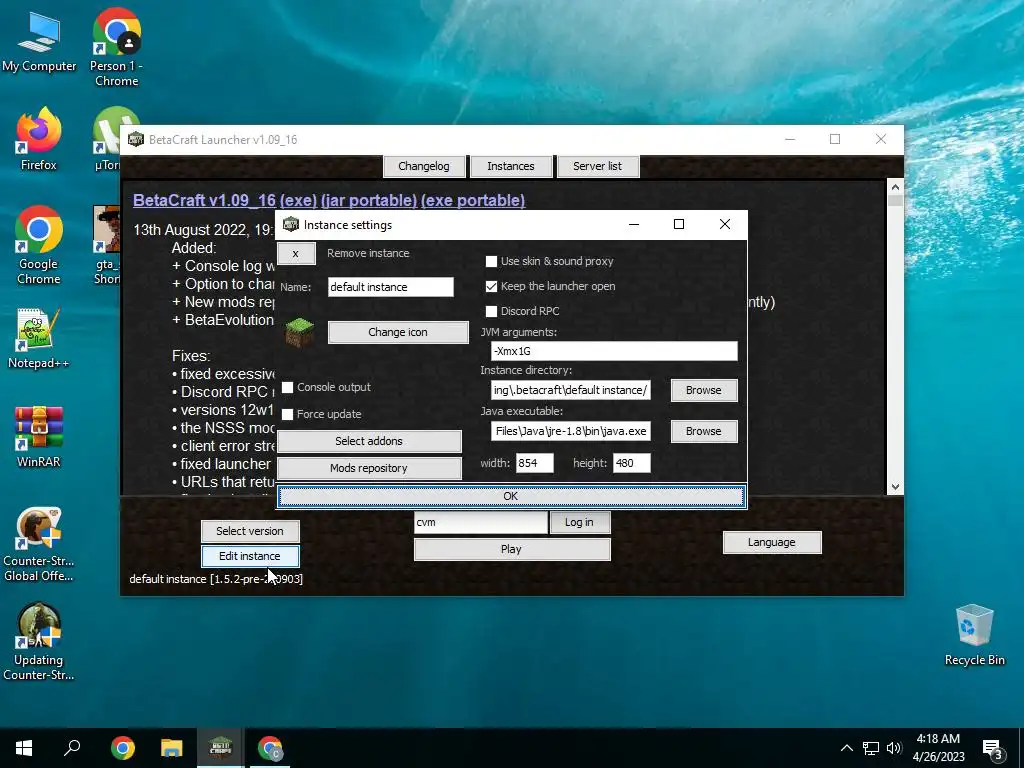Image resolution: width=1024 pixels, height=768 pixels.
Task: Enable Force update checkbox
Action: (x=287, y=414)
